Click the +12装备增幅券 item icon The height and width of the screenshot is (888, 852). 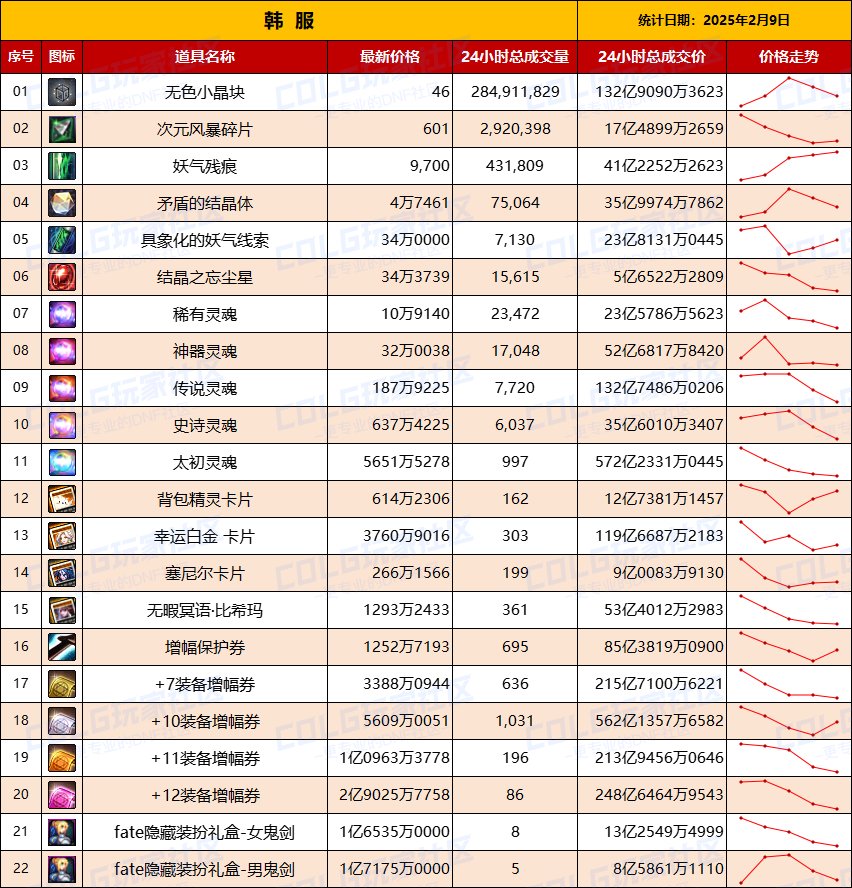[62, 795]
